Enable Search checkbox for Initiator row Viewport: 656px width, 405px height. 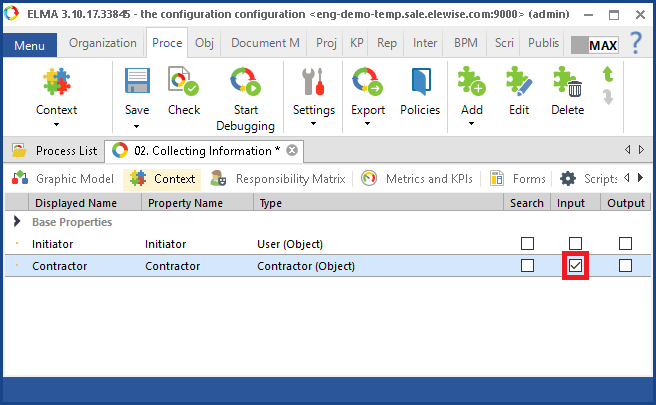(x=527, y=244)
